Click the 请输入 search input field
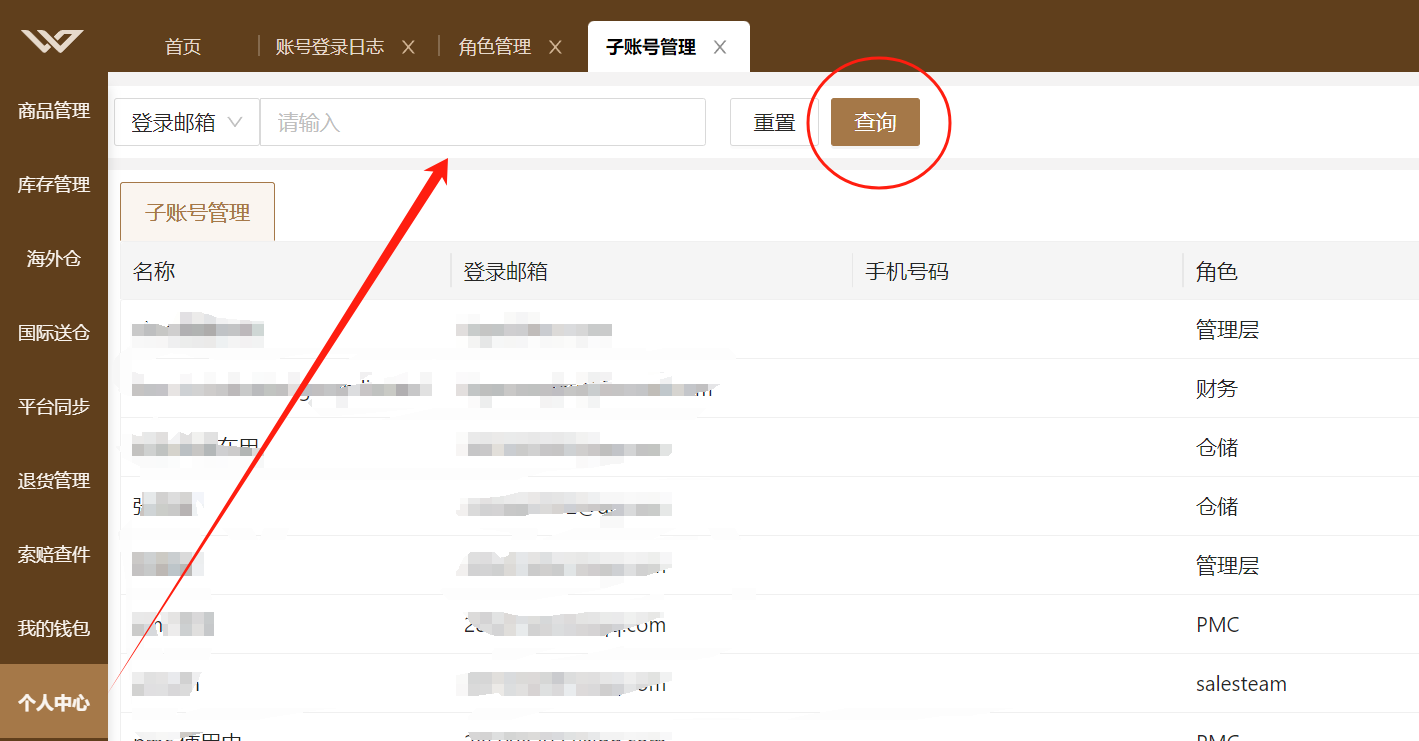1419x741 pixels. [483, 122]
